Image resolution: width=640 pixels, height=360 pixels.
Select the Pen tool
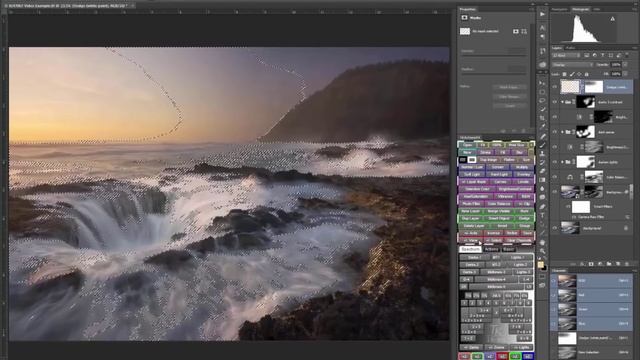click(542, 207)
